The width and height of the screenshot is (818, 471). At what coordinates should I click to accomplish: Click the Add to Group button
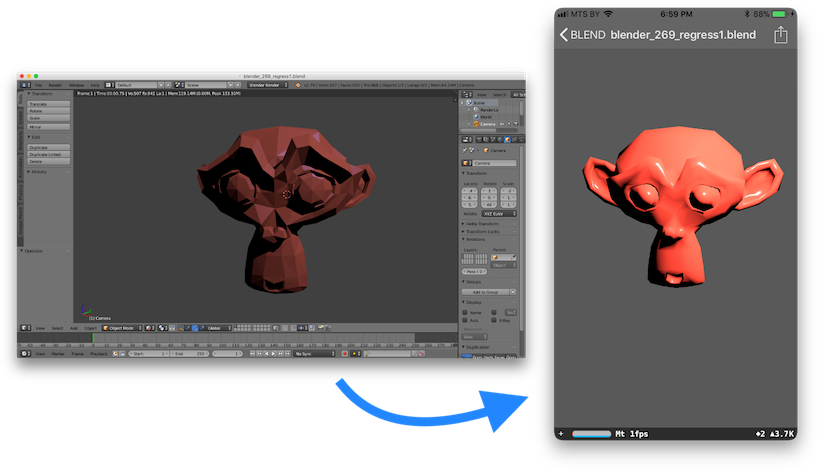pos(485,292)
